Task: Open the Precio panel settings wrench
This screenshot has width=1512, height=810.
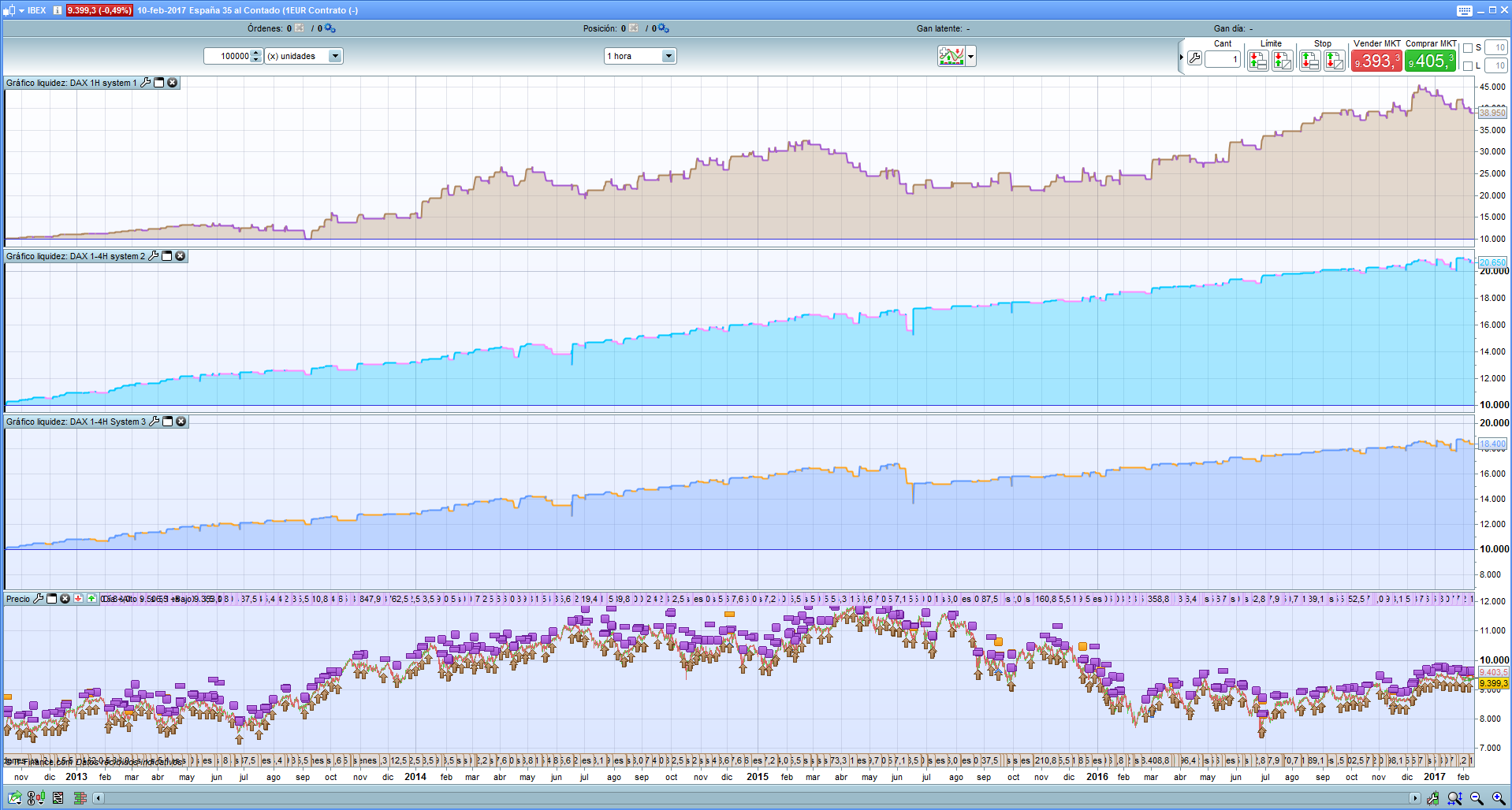Action: click(x=38, y=599)
